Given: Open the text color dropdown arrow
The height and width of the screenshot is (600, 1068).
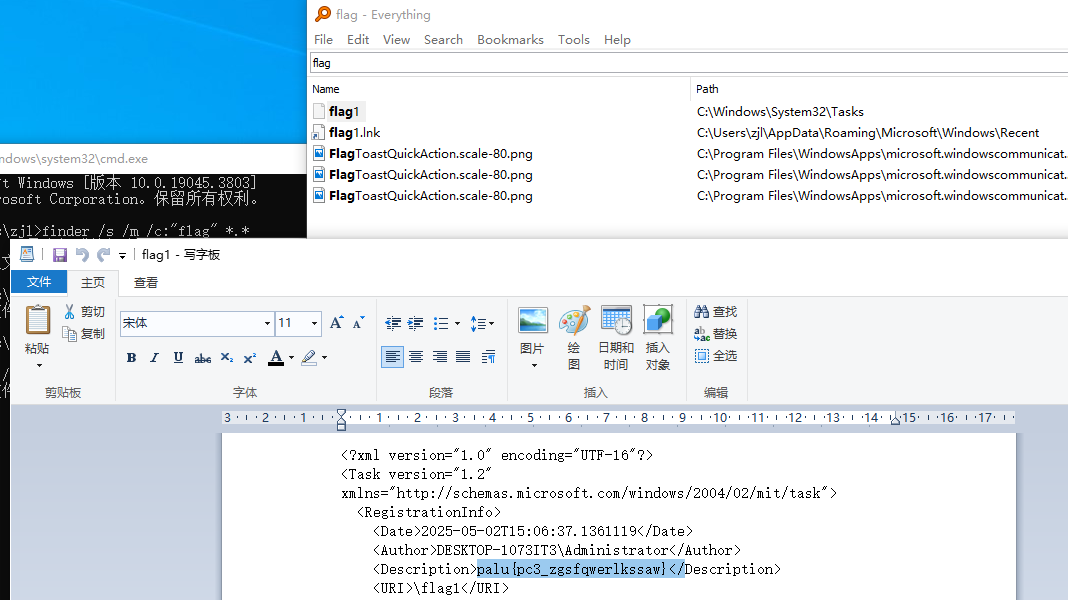Looking at the screenshot, I should (292, 358).
